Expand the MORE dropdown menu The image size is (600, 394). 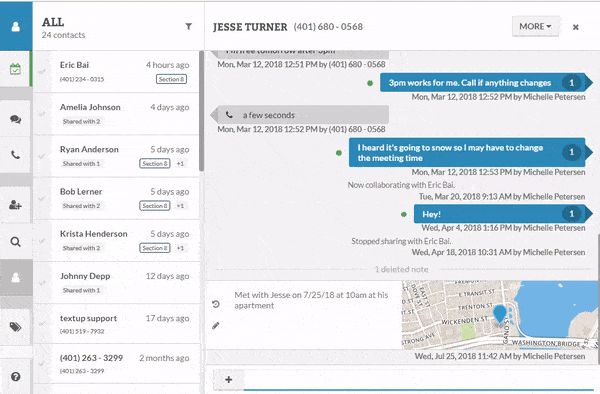(535, 26)
